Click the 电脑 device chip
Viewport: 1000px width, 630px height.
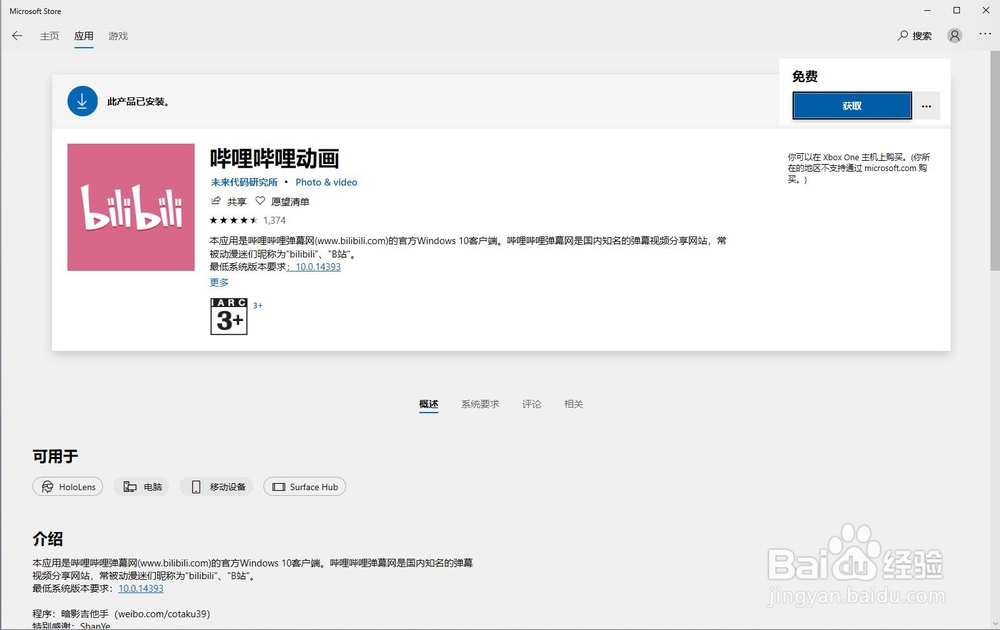pyautogui.click(x=142, y=487)
